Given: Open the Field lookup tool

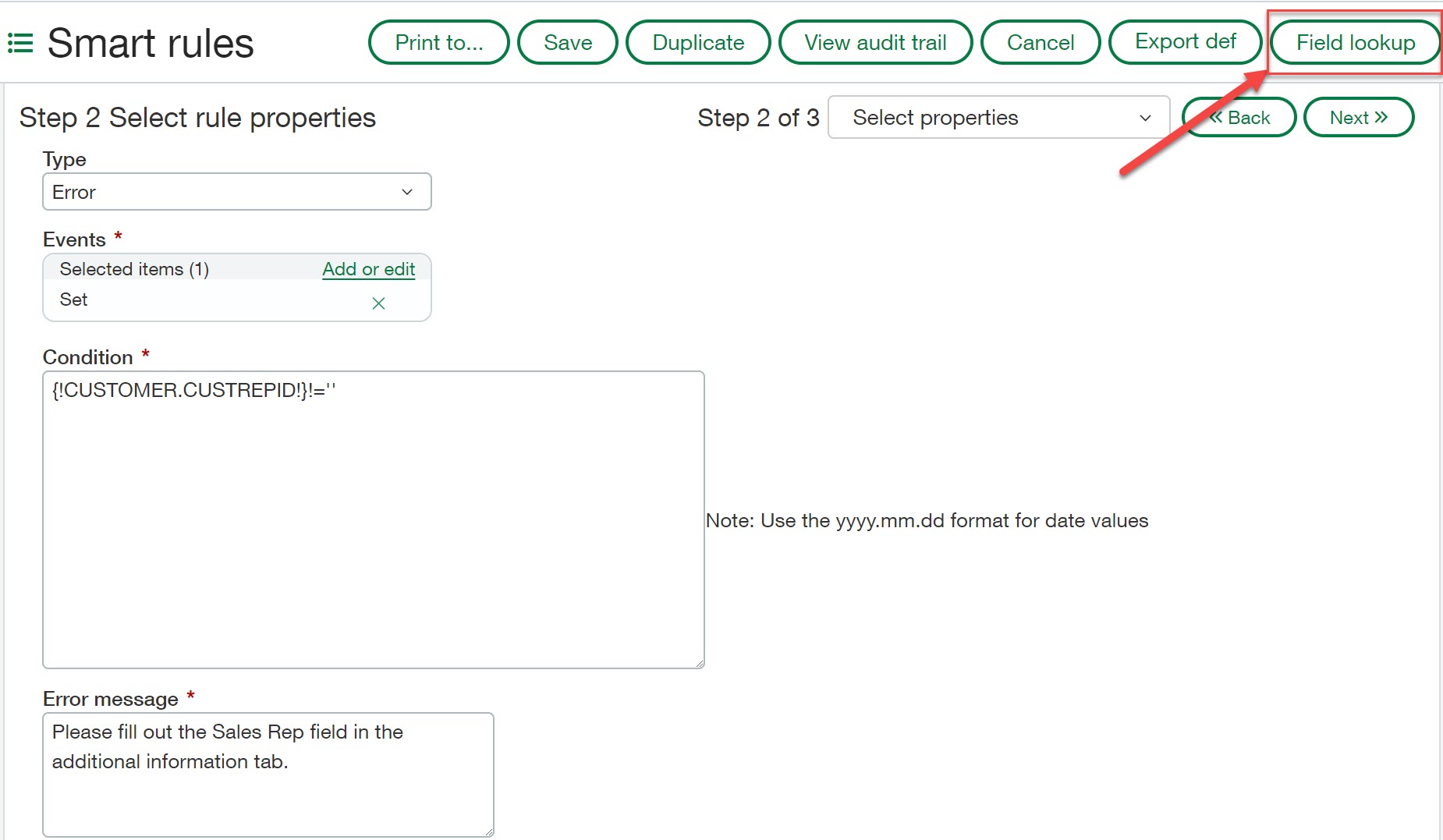Looking at the screenshot, I should coord(1355,43).
